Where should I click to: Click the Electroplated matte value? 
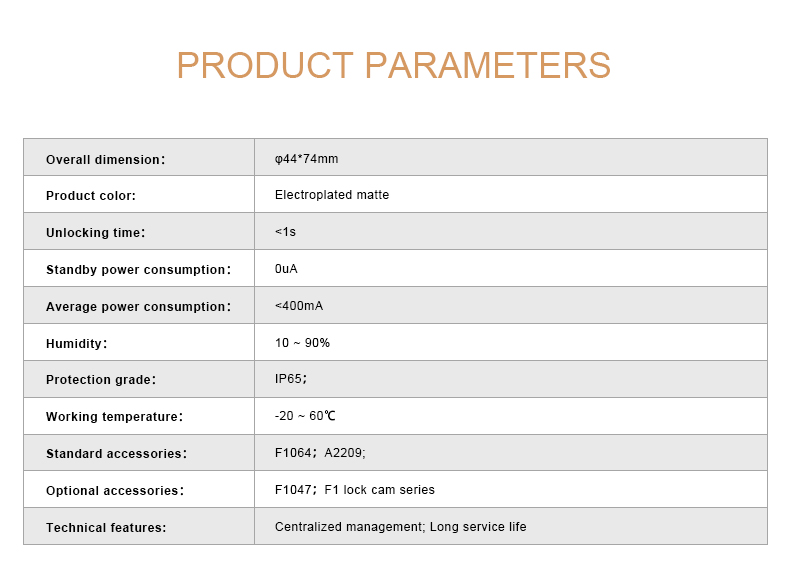(332, 195)
